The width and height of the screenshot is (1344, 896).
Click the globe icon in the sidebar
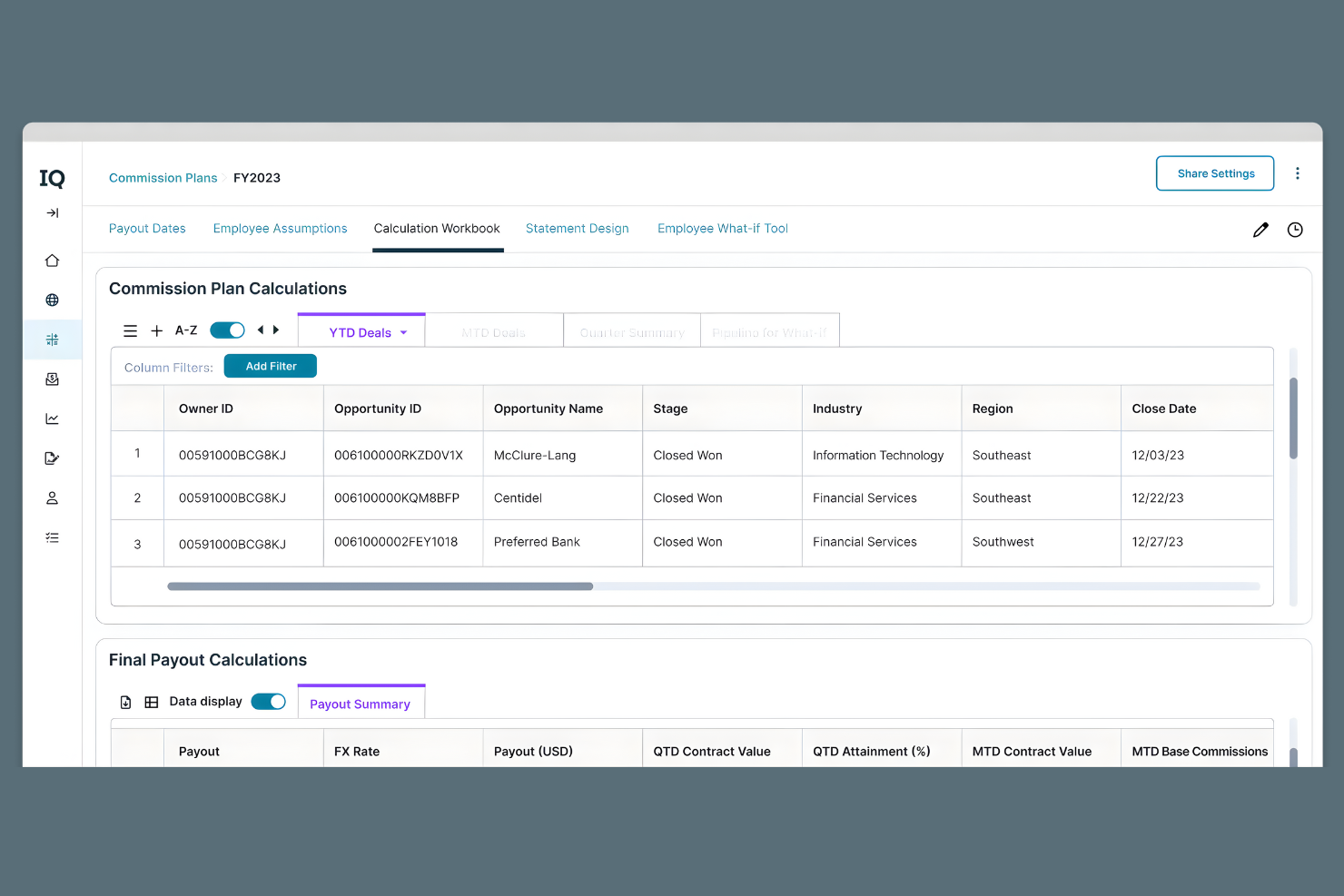pyautogui.click(x=52, y=300)
